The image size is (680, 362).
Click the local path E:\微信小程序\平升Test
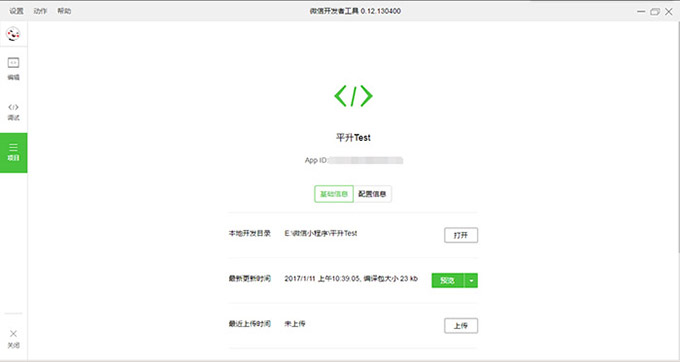click(321, 233)
